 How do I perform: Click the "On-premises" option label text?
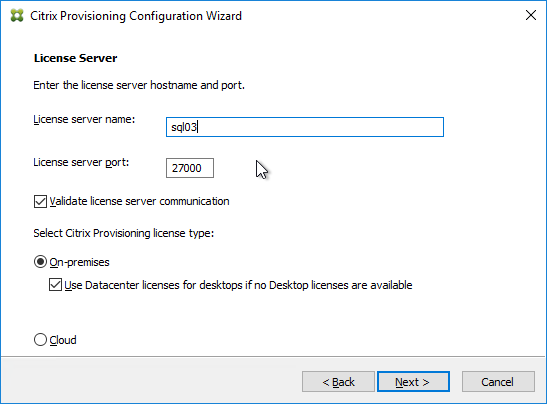pos(80,262)
